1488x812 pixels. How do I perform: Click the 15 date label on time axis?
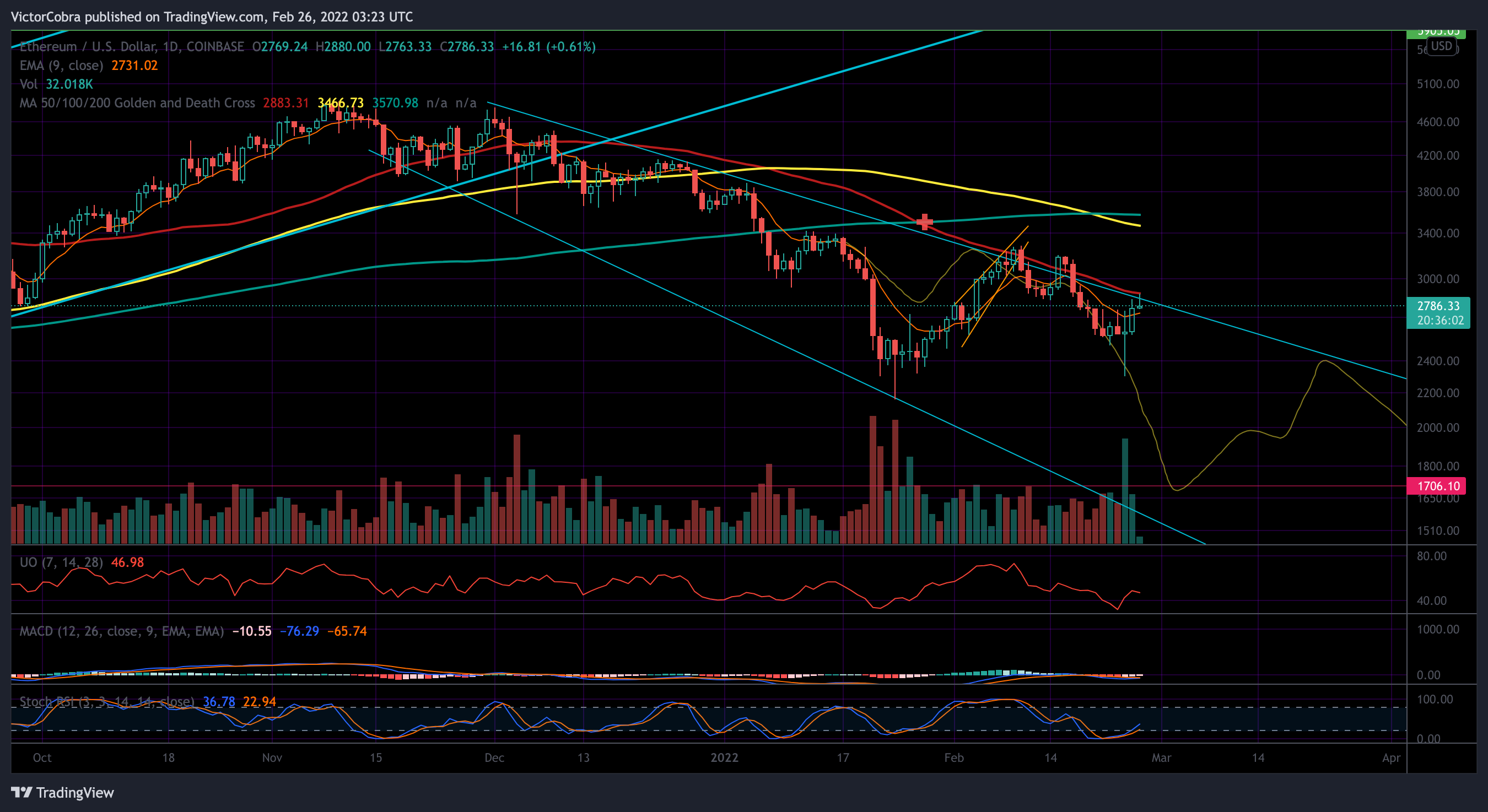(376, 757)
